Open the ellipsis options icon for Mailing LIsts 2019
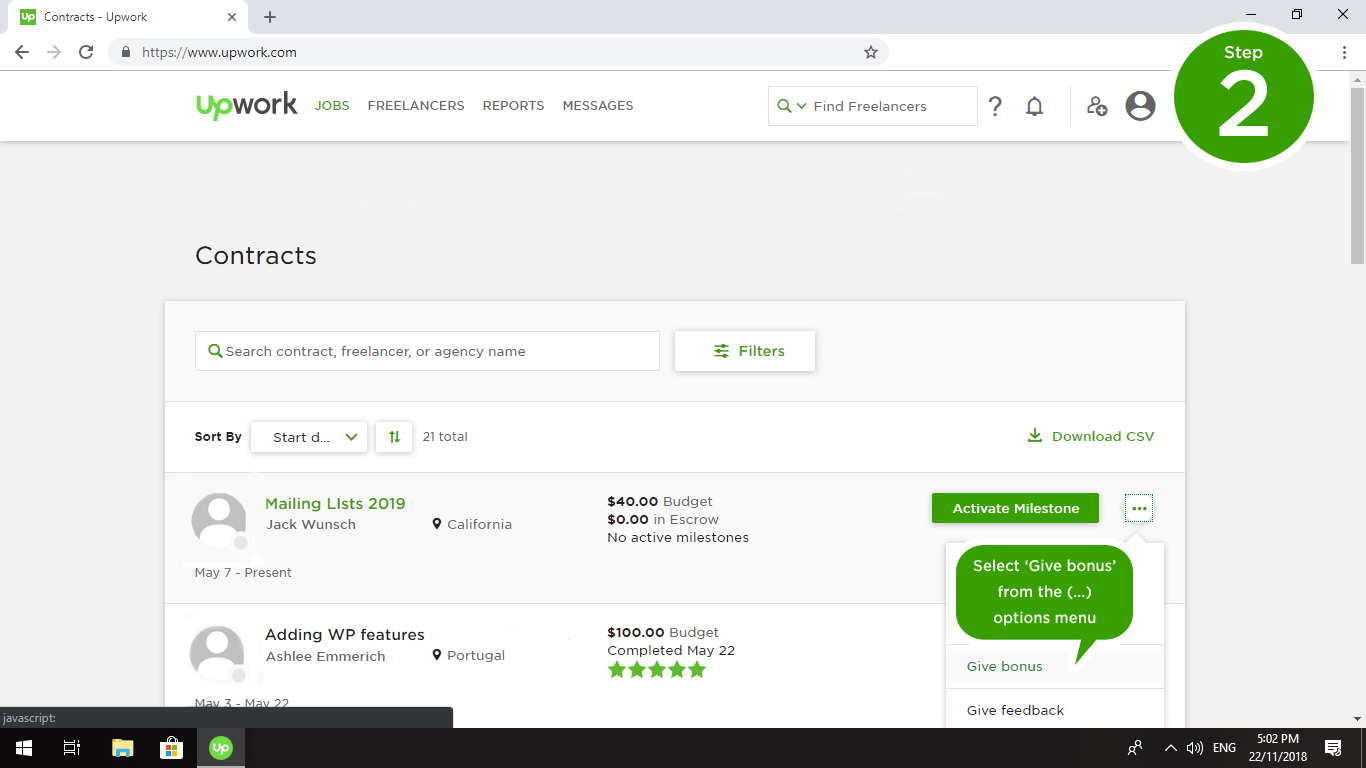Image resolution: width=1366 pixels, height=768 pixels. [x=1138, y=508]
